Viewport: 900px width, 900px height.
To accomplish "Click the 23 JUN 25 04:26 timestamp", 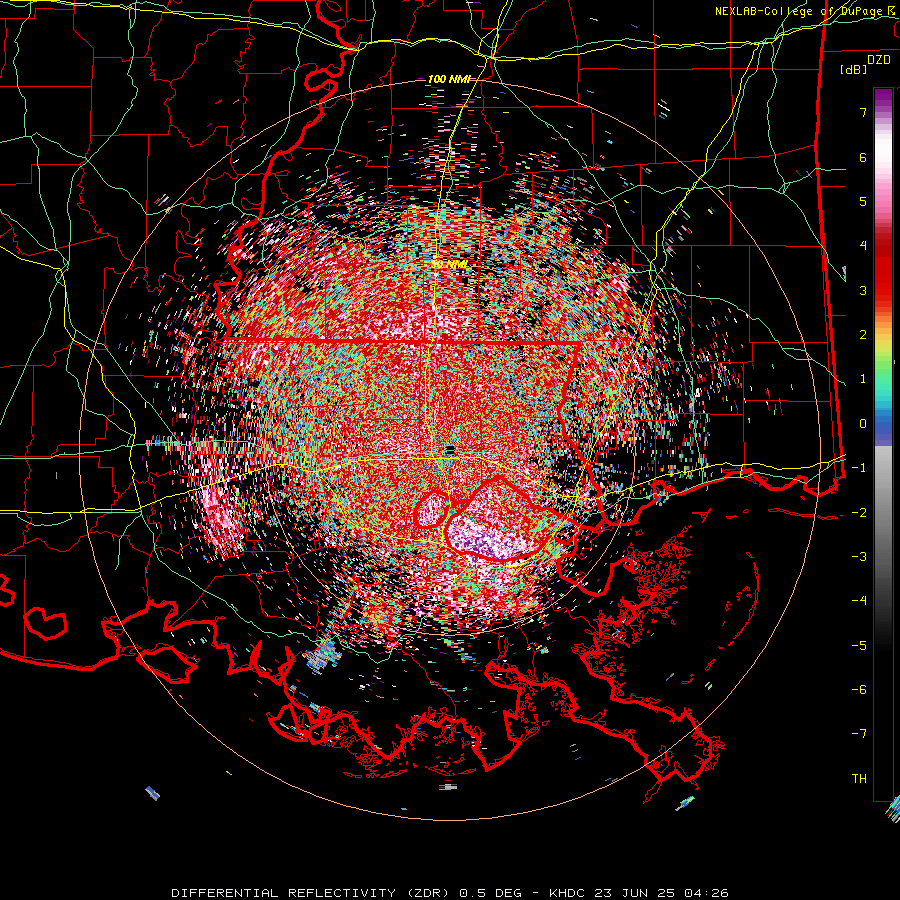I will (x=664, y=893).
